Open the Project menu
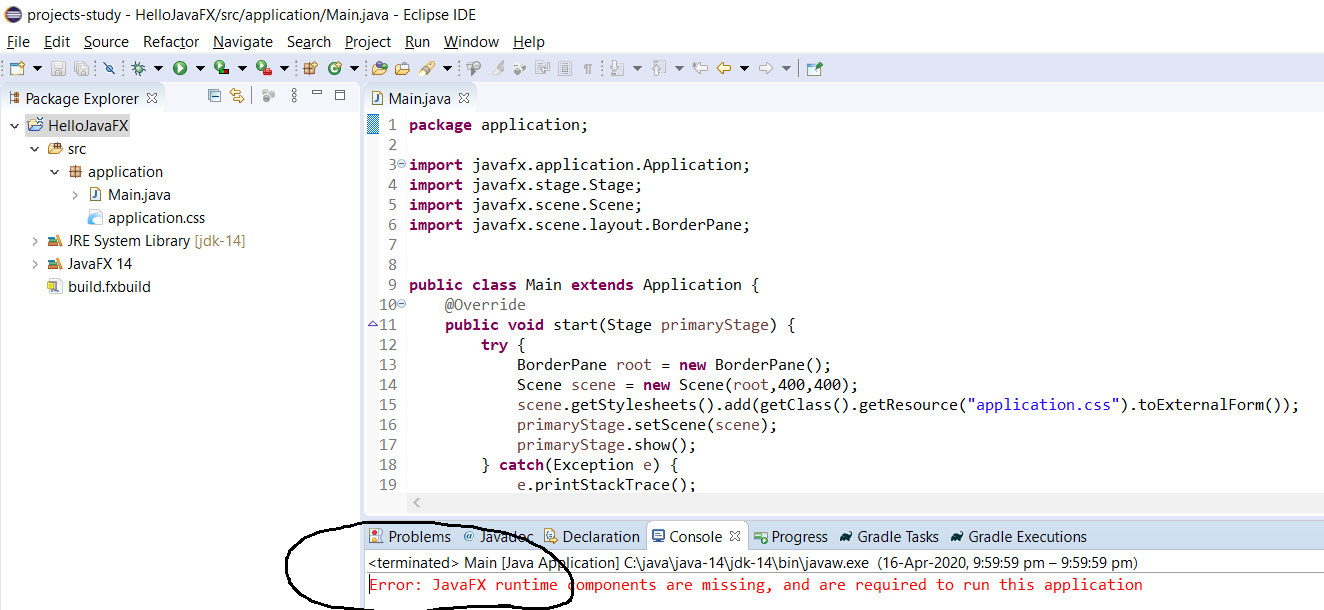 coord(368,42)
